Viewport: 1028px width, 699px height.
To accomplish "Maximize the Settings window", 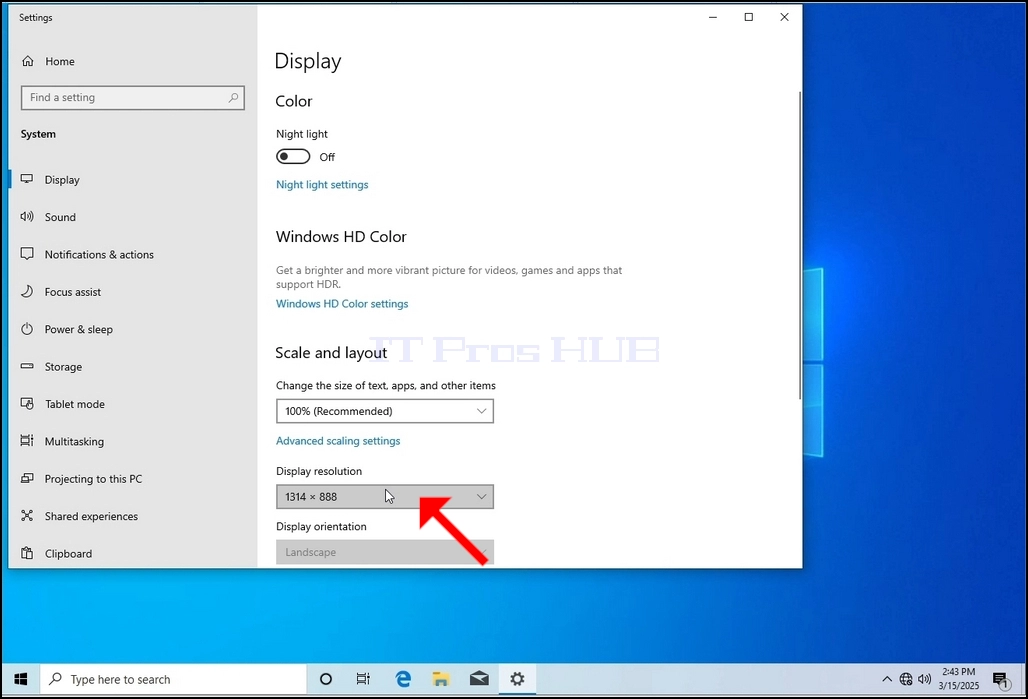I will pos(749,17).
